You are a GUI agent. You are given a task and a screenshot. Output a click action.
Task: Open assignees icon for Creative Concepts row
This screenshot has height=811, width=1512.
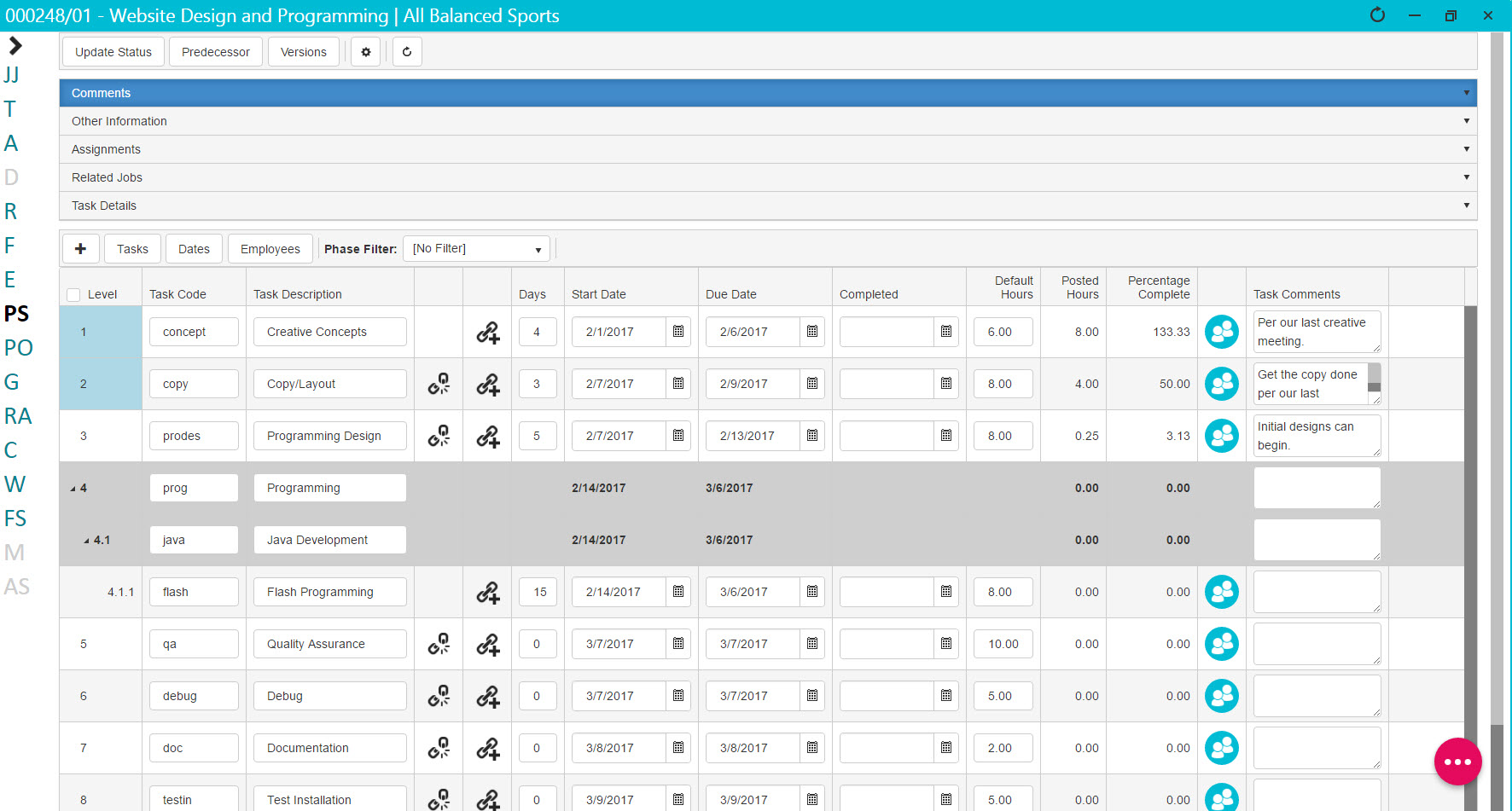click(1222, 332)
